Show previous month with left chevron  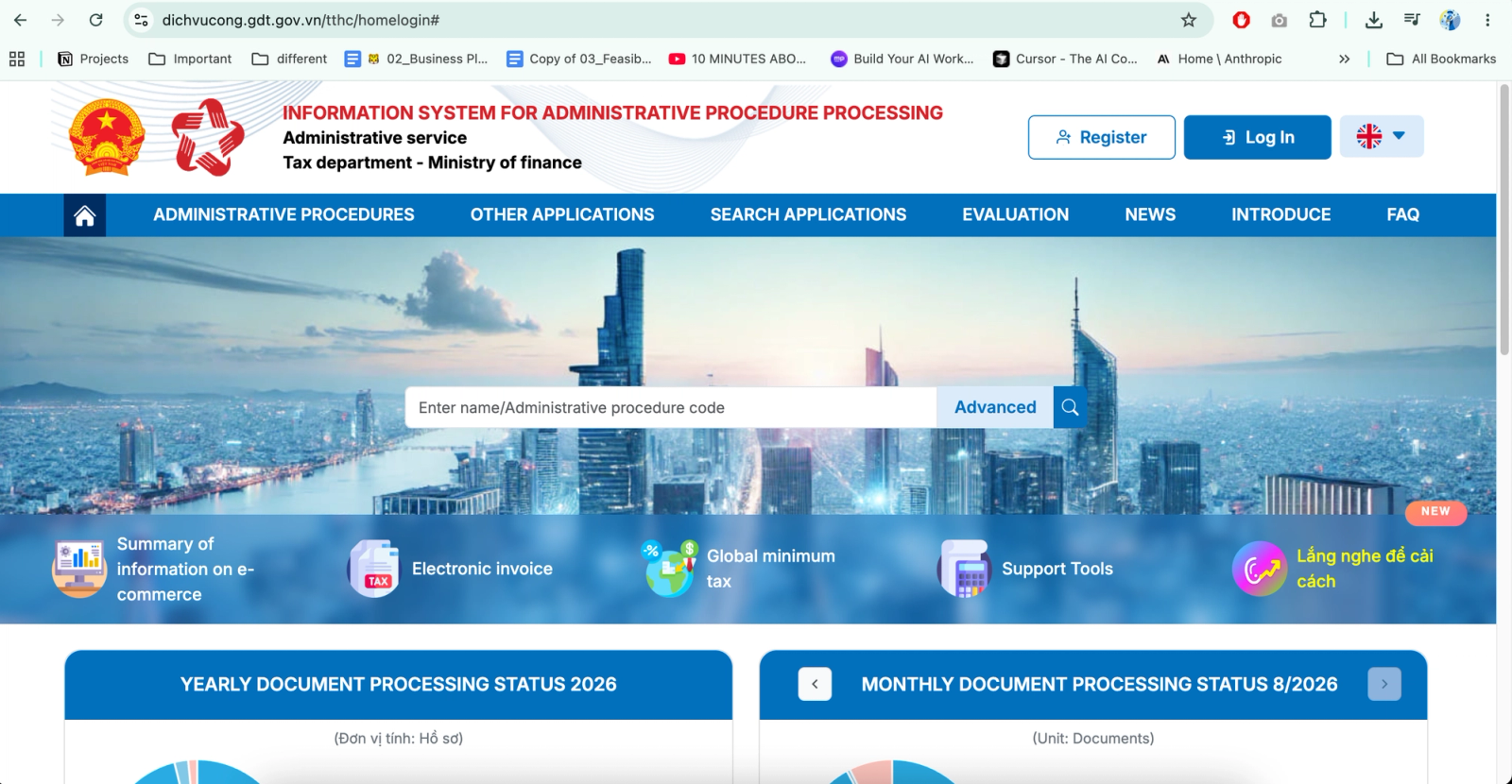(815, 684)
